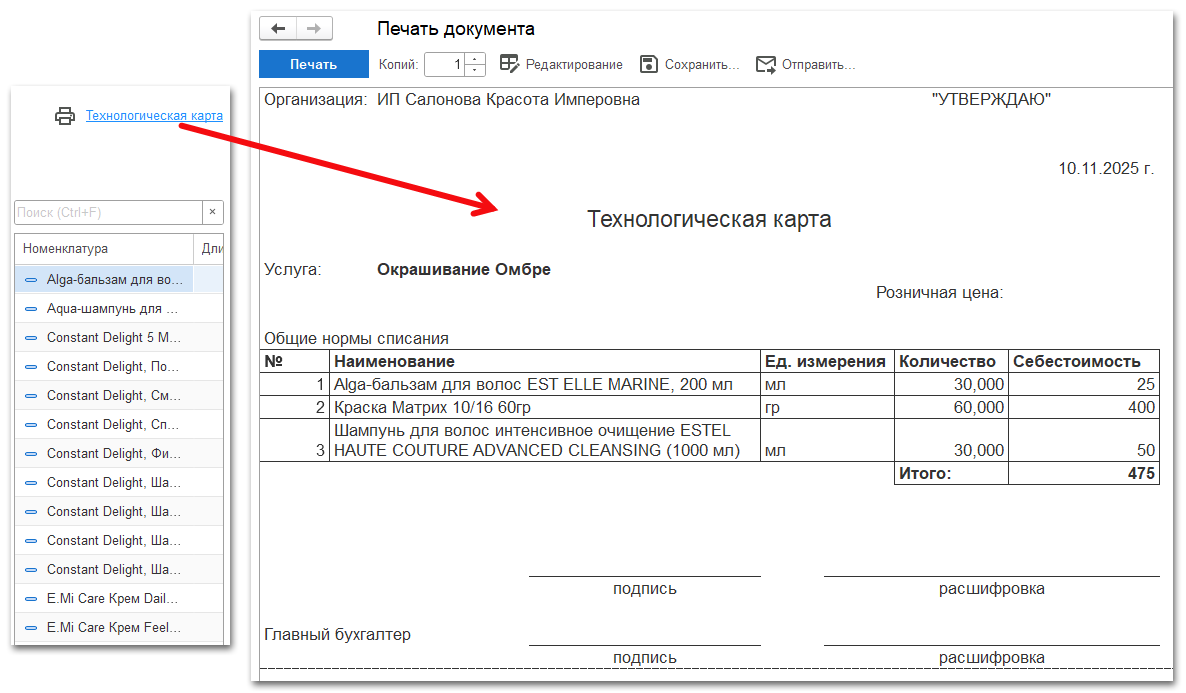1186x693 pixels.
Task: Click the printer icon beside Технологическая карта
Action: (65, 116)
